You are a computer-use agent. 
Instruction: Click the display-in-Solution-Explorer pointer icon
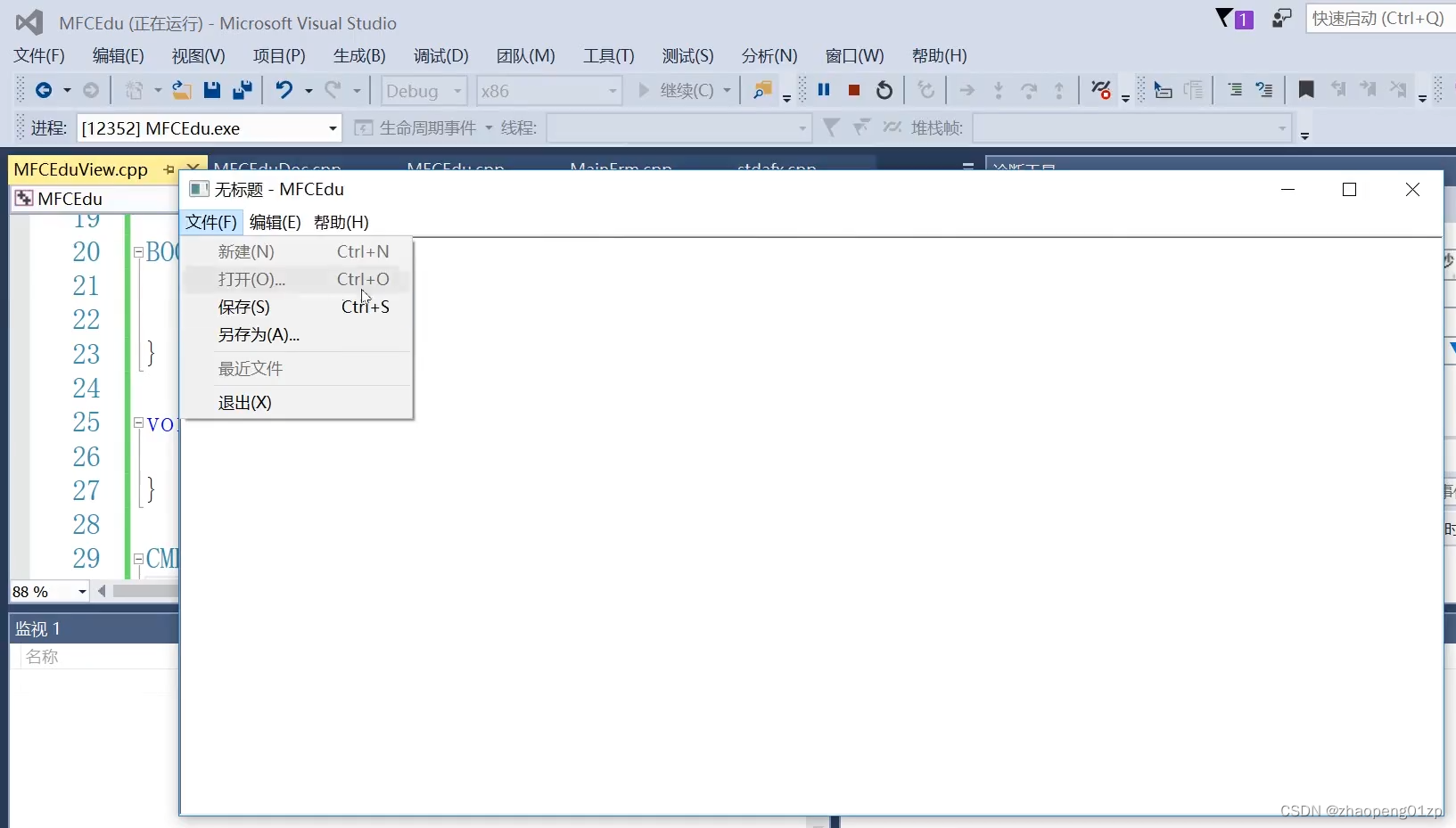[x=1163, y=90]
